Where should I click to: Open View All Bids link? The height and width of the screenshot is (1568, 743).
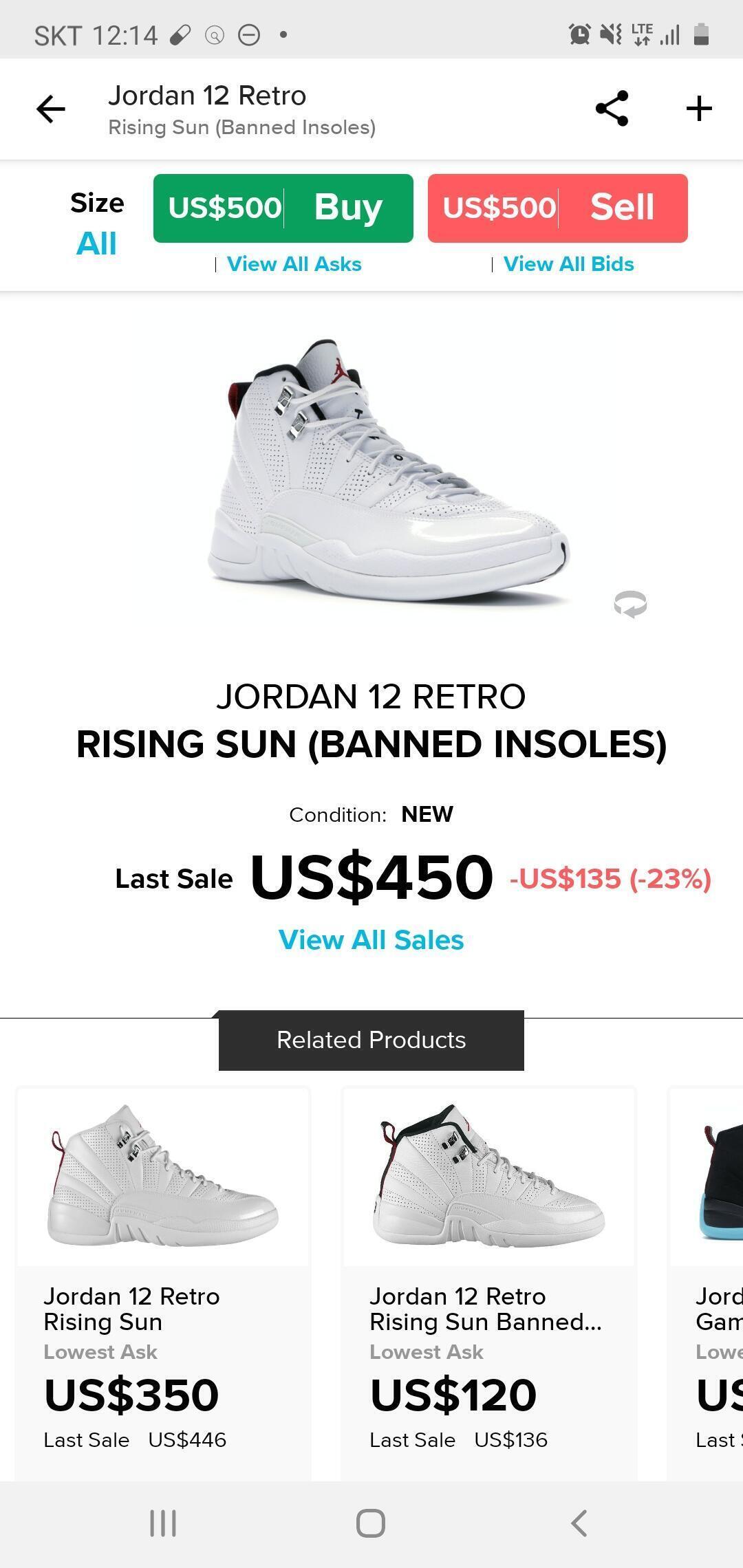pyautogui.click(x=568, y=264)
